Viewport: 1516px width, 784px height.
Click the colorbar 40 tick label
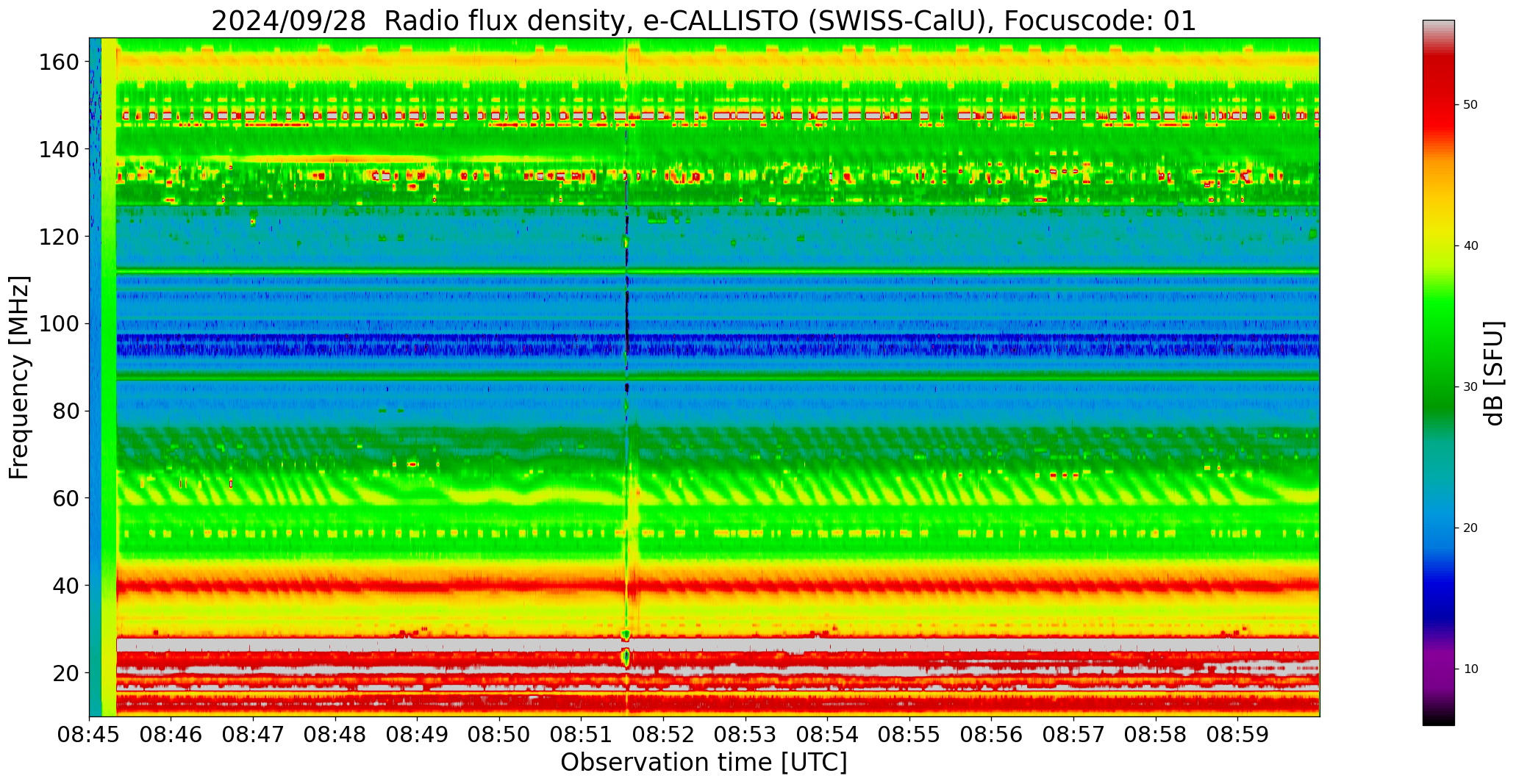1470,246
